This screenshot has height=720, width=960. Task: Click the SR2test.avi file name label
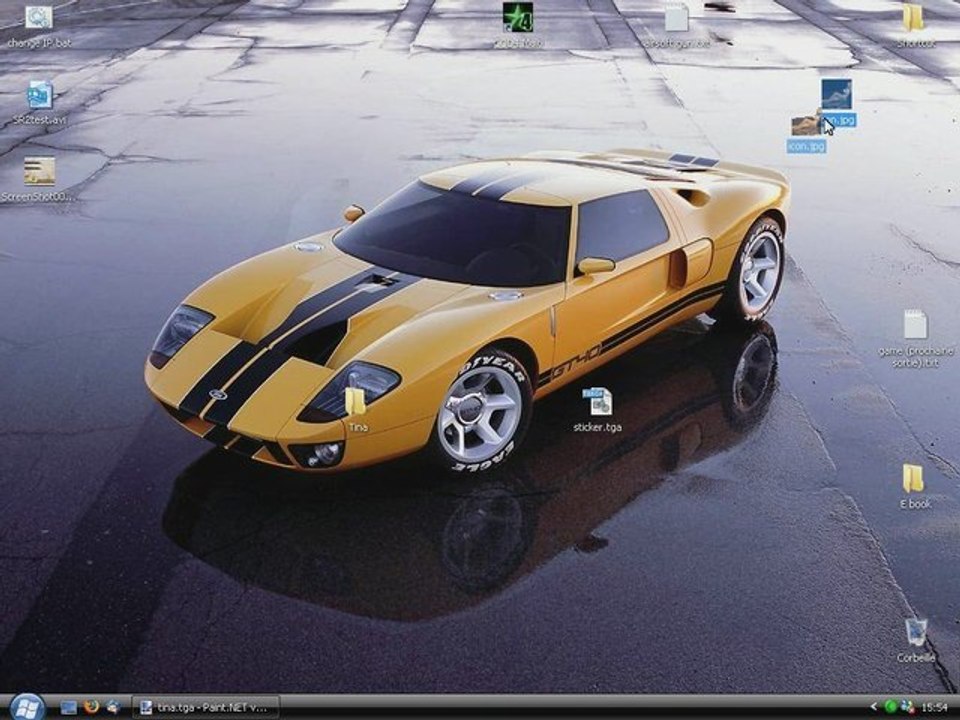click(39, 120)
